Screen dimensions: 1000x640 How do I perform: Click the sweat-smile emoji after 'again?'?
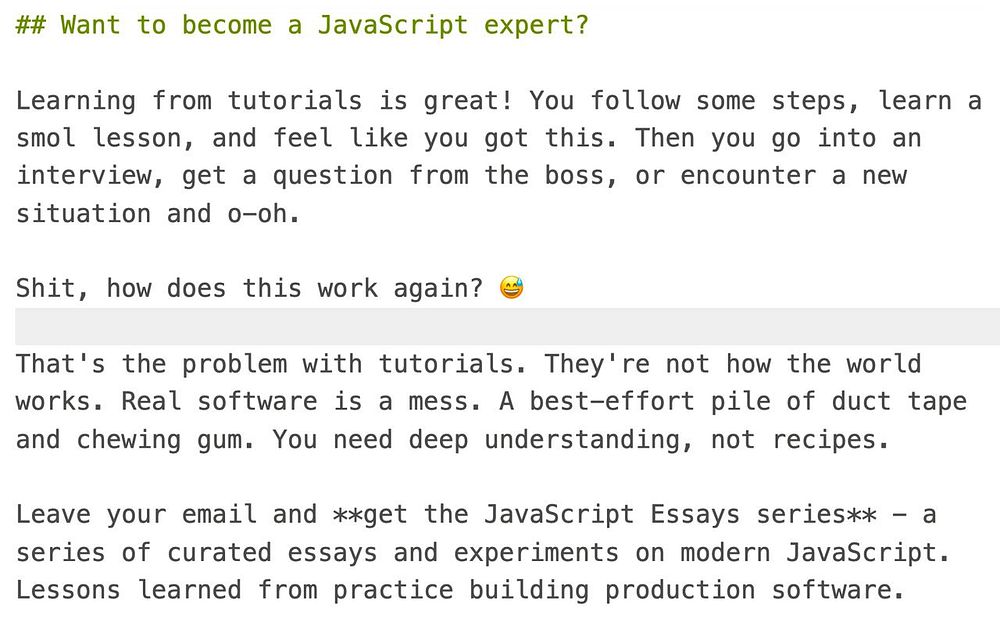(511, 287)
